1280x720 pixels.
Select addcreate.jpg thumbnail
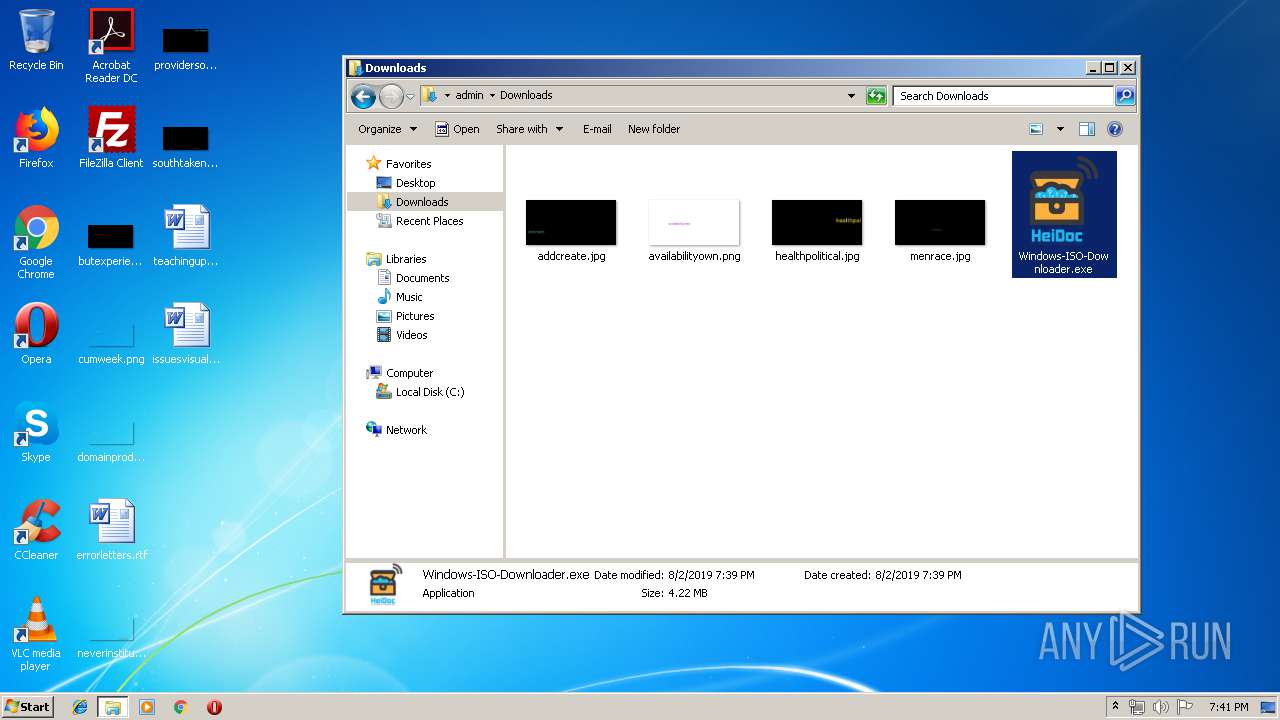tap(571, 230)
